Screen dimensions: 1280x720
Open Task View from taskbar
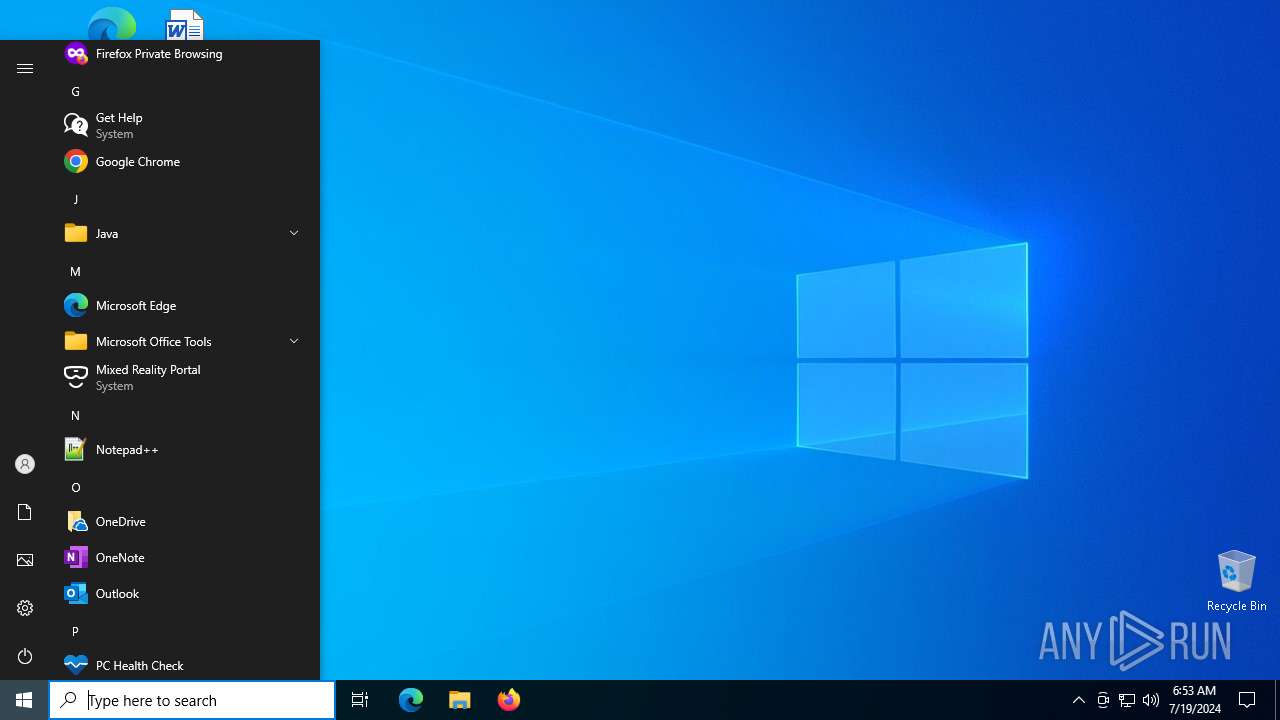pyautogui.click(x=360, y=700)
